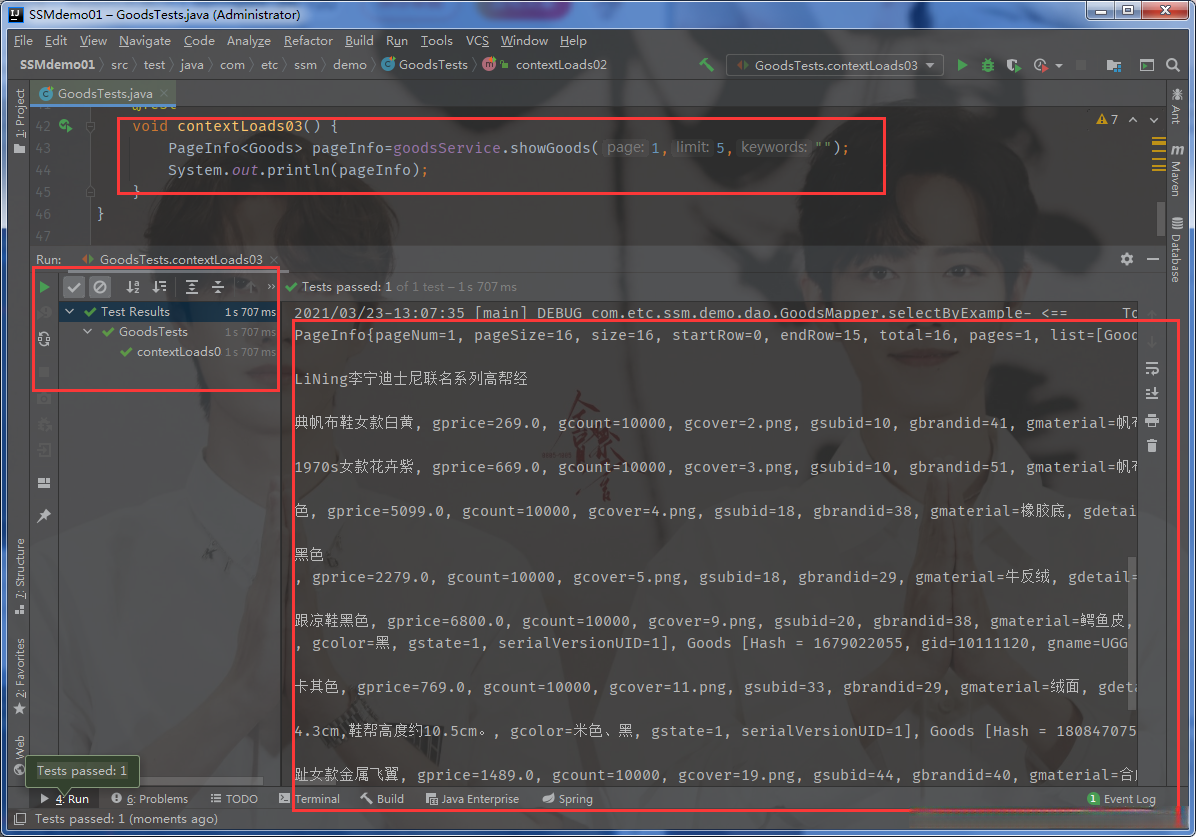Open Project Structure icon in toolbar
The image size is (1196, 837).
(1114, 66)
